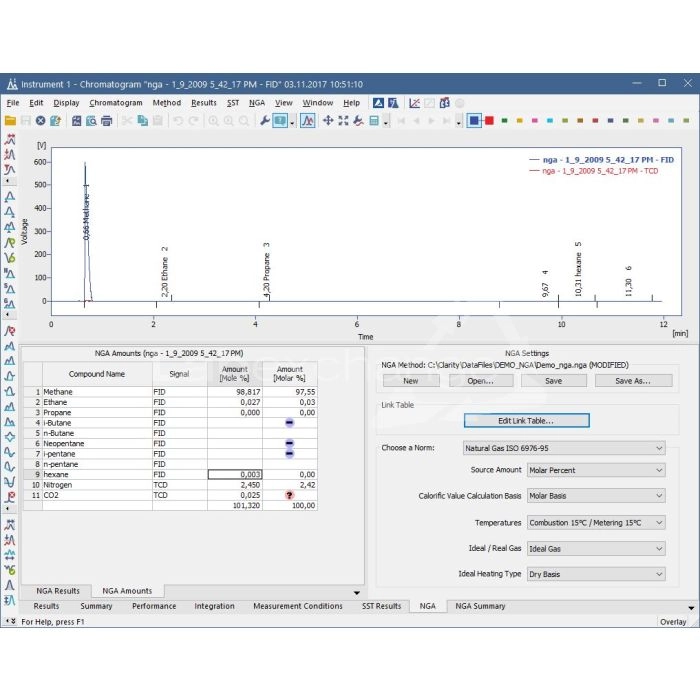
Task: Click the wrench settings icon in toolbar
Action: (x=264, y=121)
